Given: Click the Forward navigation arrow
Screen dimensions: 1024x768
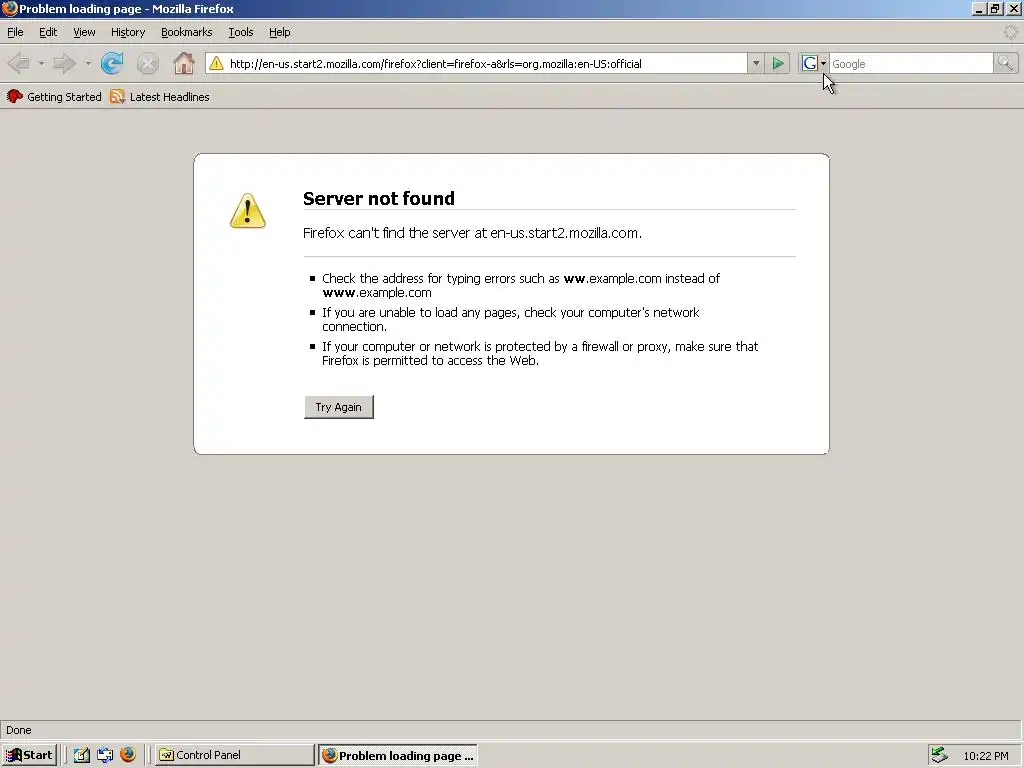Looking at the screenshot, I should tap(64, 63).
